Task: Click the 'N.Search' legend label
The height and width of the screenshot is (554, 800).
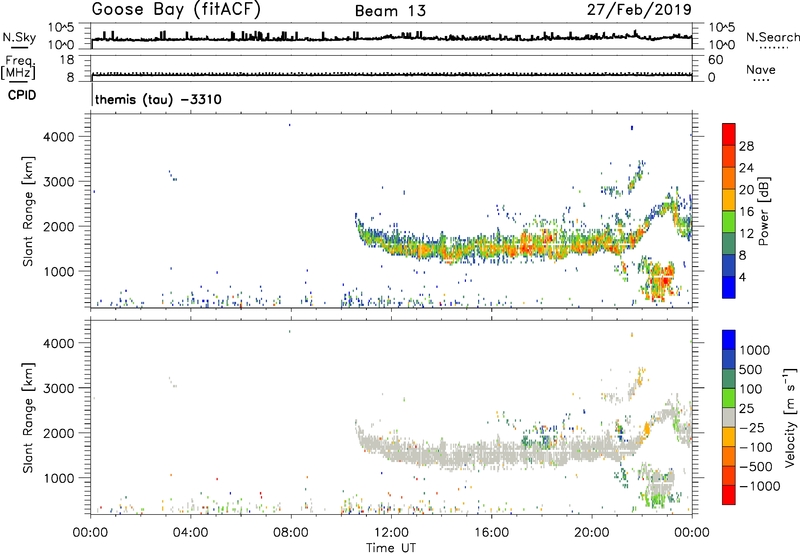Action: pyautogui.click(x=772, y=37)
